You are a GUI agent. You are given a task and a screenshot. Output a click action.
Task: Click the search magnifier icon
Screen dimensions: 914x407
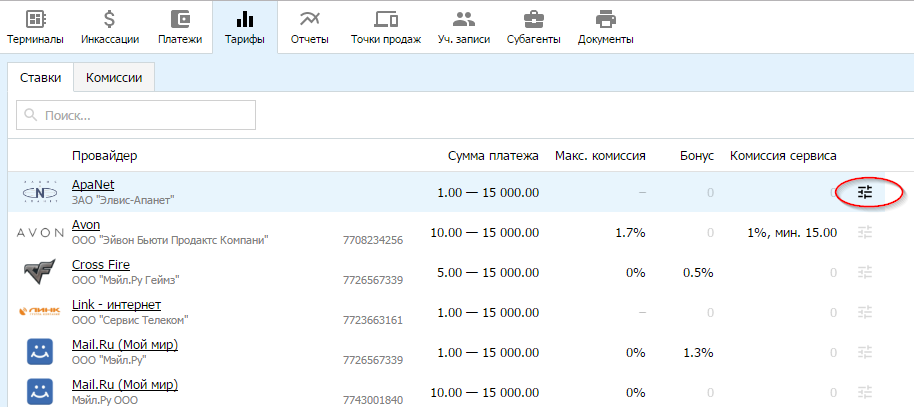[31, 115]
